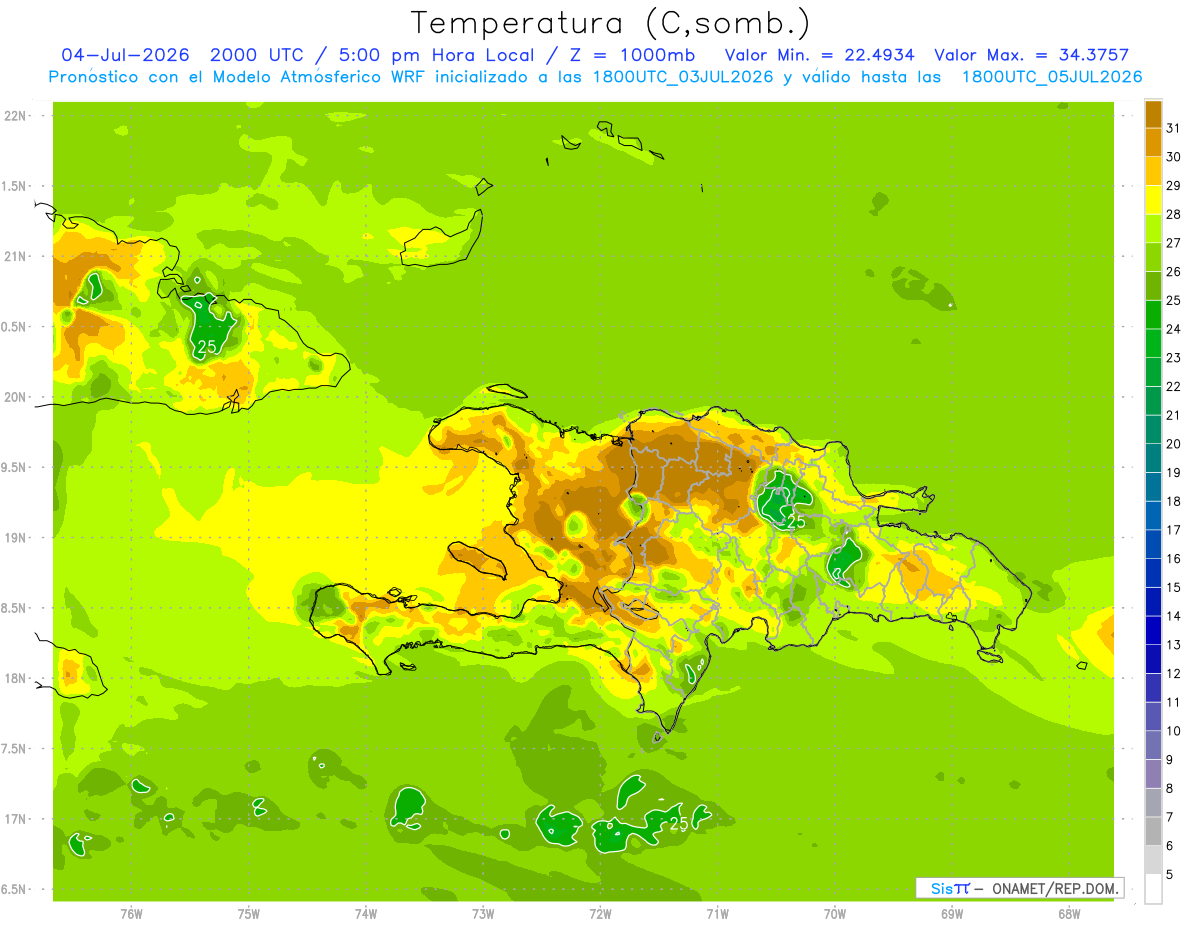Click the '75W' longitude axis label
The width and height of the screenshot is (1200, 927).
pyautogui.click(x=249, y=914)
